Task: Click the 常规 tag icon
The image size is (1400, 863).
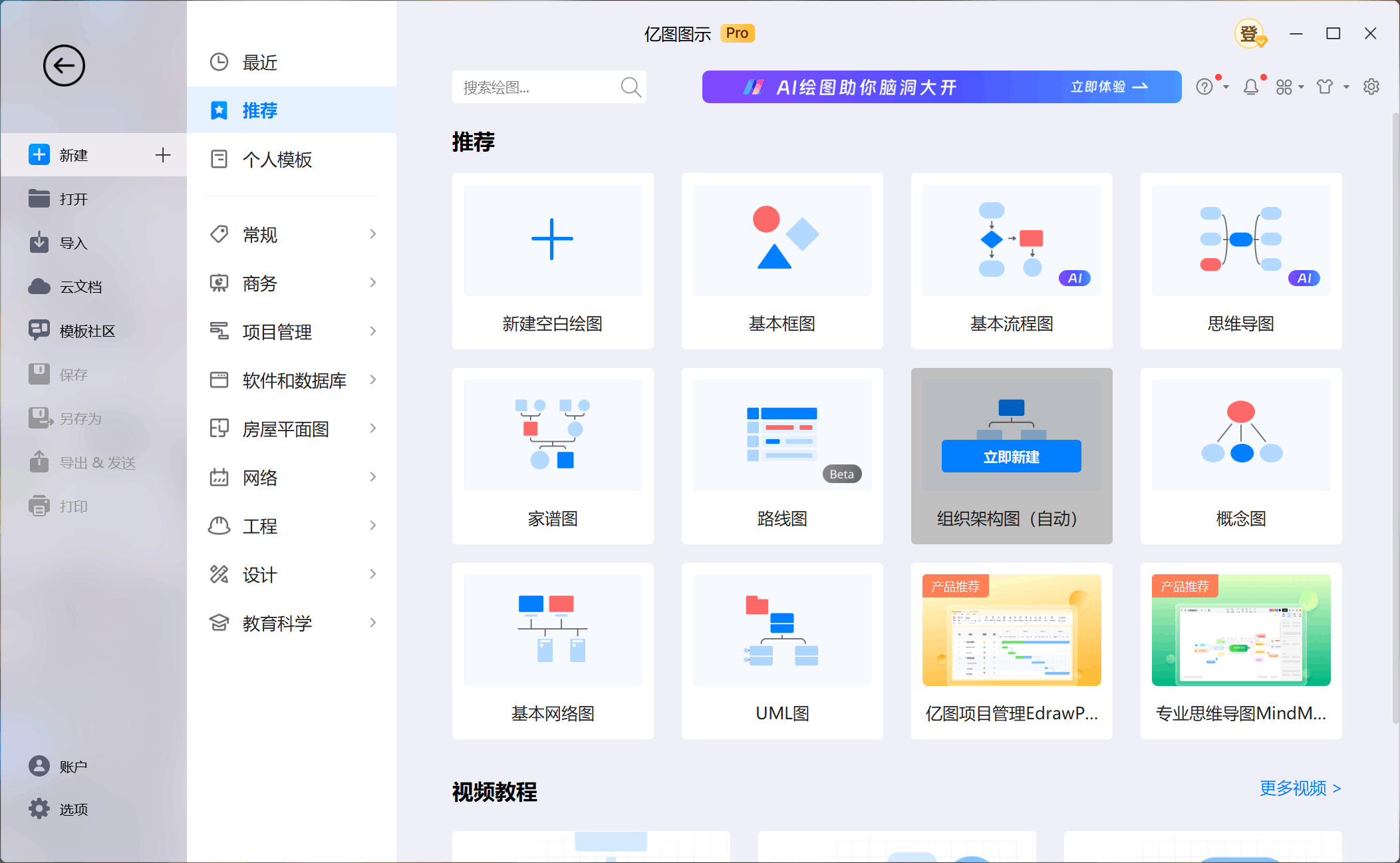Action: 219,234
